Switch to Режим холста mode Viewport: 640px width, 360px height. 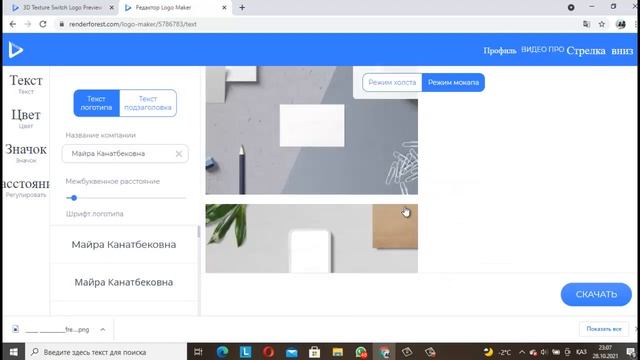click(x=392, y=82)
